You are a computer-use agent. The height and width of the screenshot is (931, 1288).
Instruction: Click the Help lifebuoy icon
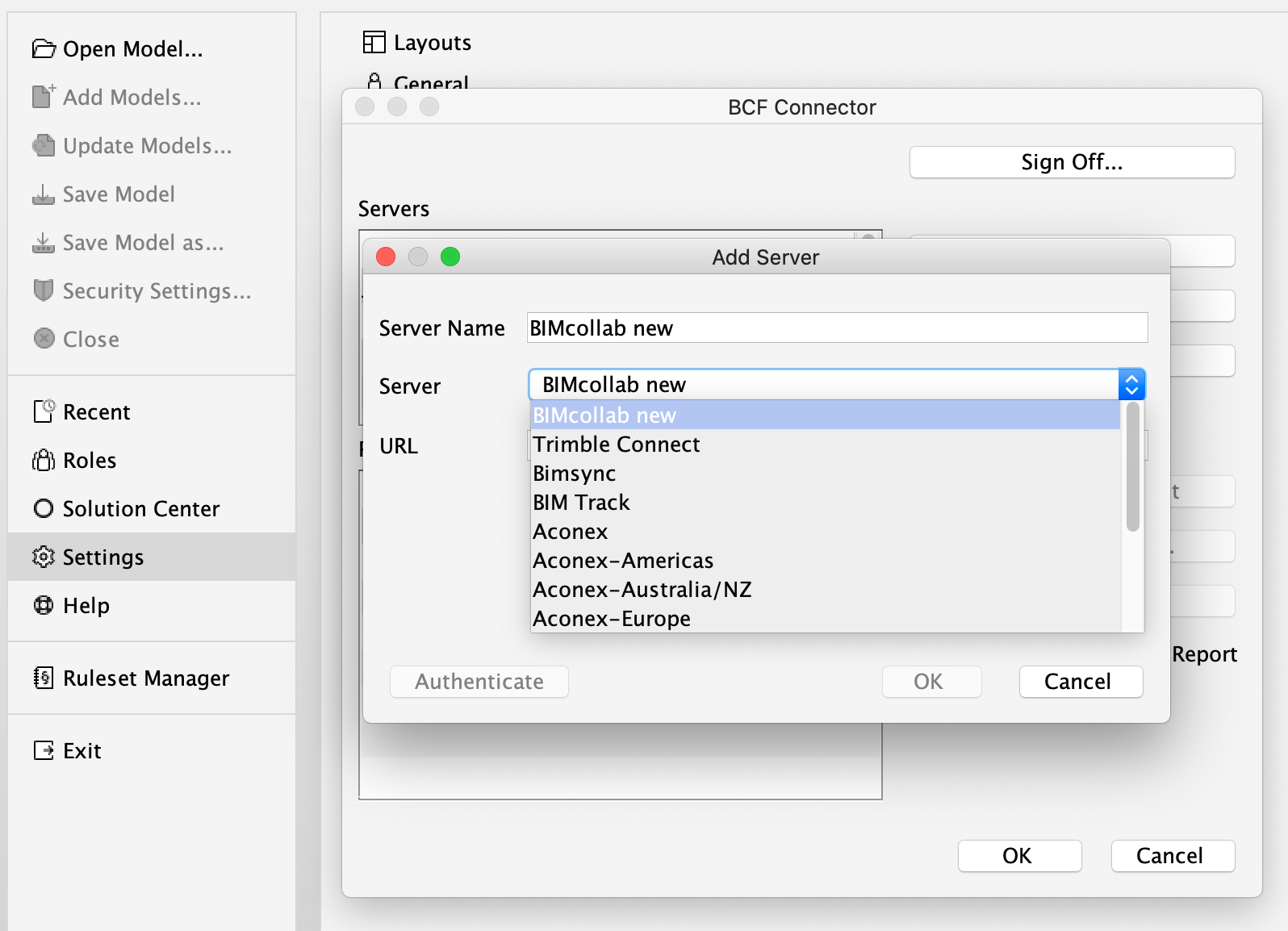[44, 604]
